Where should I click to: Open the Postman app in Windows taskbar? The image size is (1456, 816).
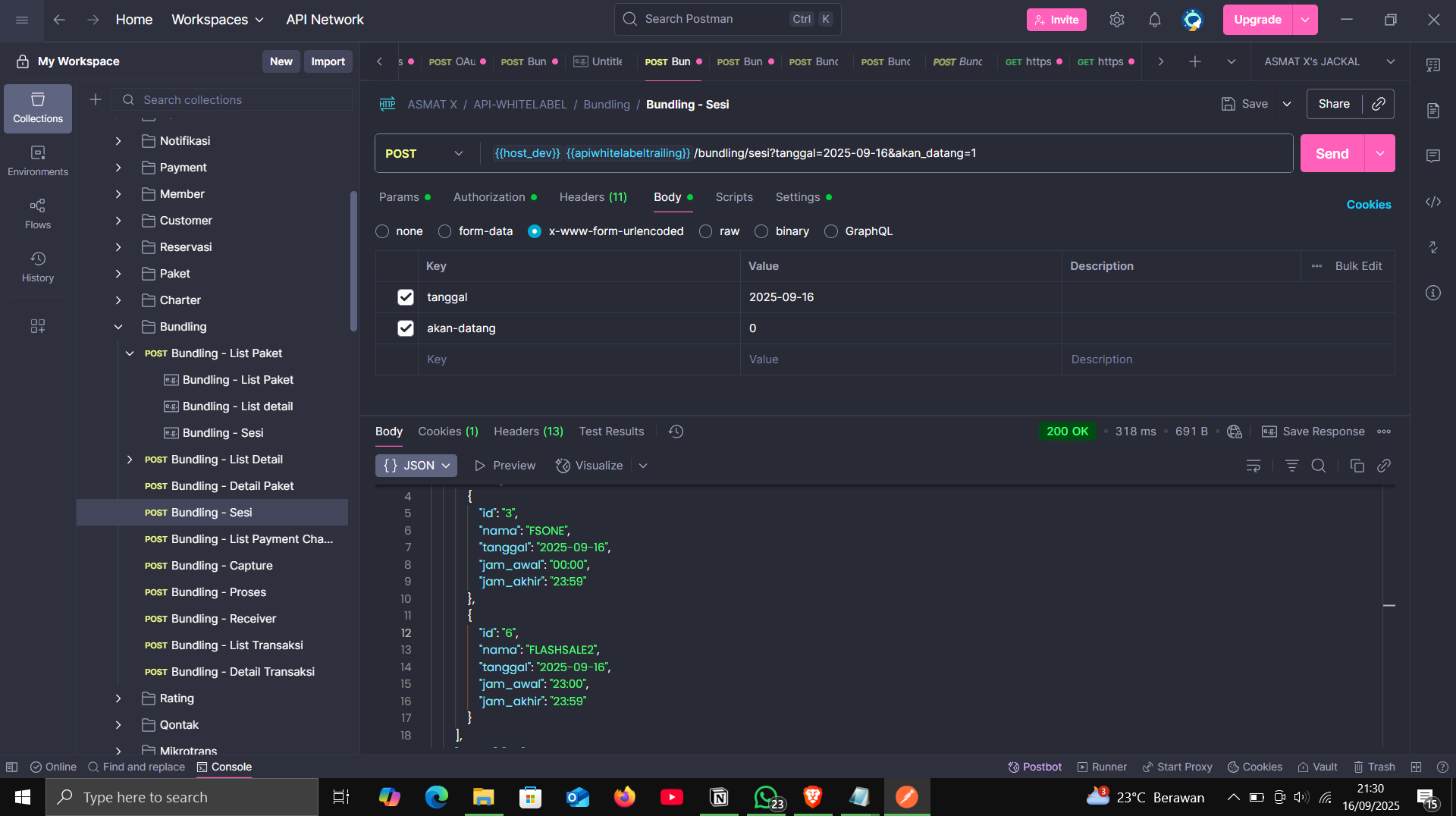click(907, 797)
